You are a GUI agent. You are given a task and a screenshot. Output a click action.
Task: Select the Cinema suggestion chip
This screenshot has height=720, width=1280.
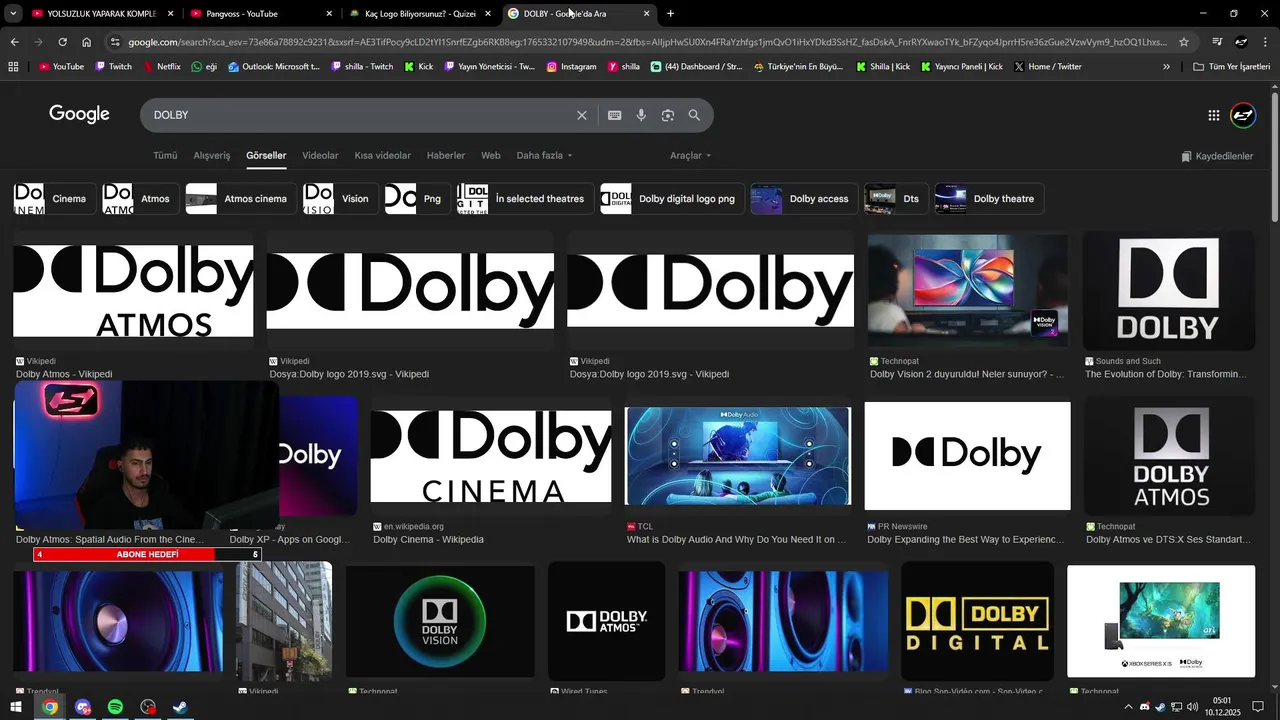55,198
